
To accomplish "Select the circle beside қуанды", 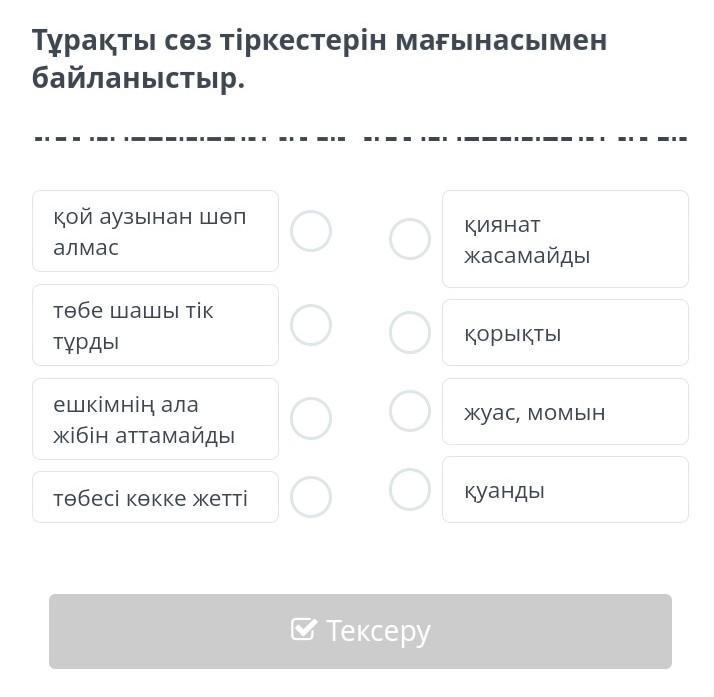I will point(410,490).
